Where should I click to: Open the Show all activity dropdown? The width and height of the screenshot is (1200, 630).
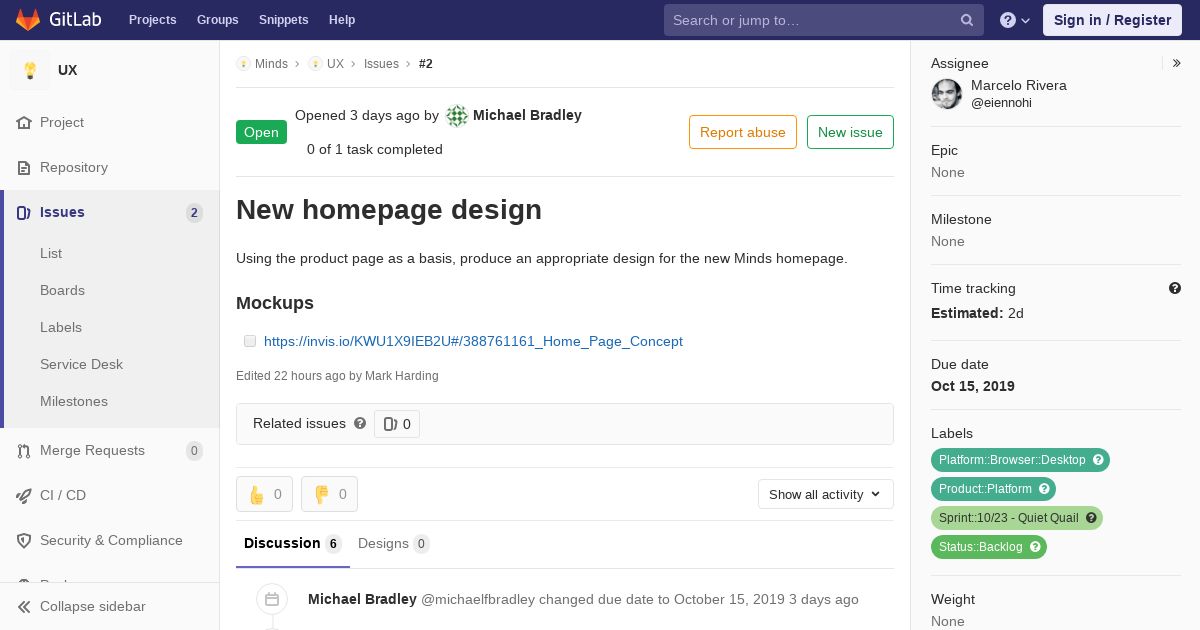pyautogui.click(x=825, y=494)
